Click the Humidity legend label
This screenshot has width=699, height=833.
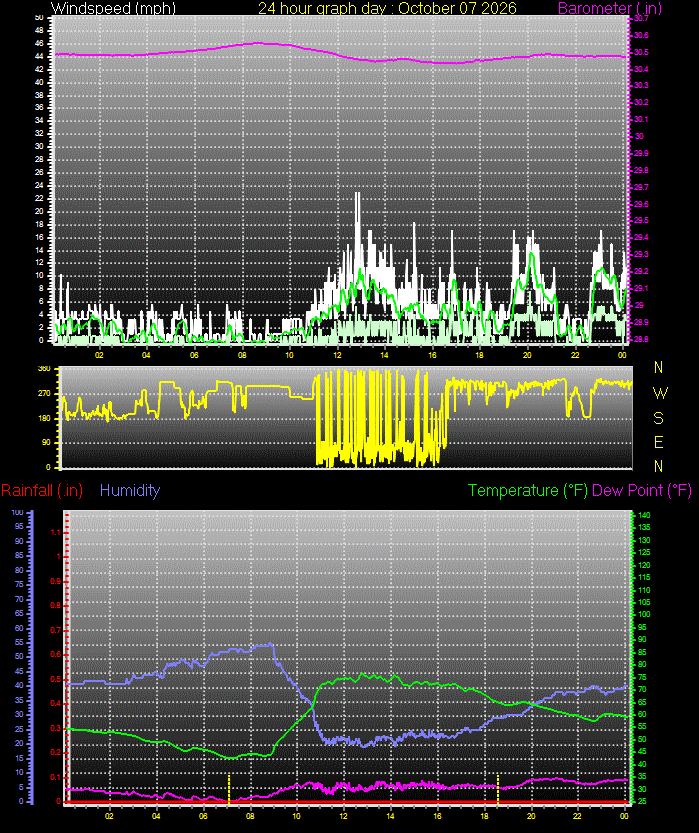point(130,490)
